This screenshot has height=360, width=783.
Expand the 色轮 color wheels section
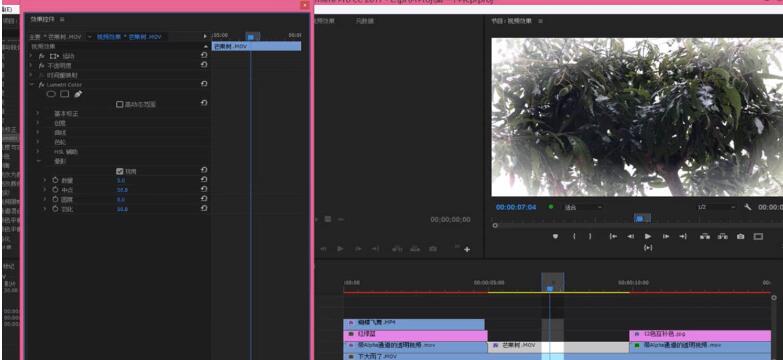click(x=38, y=142)
